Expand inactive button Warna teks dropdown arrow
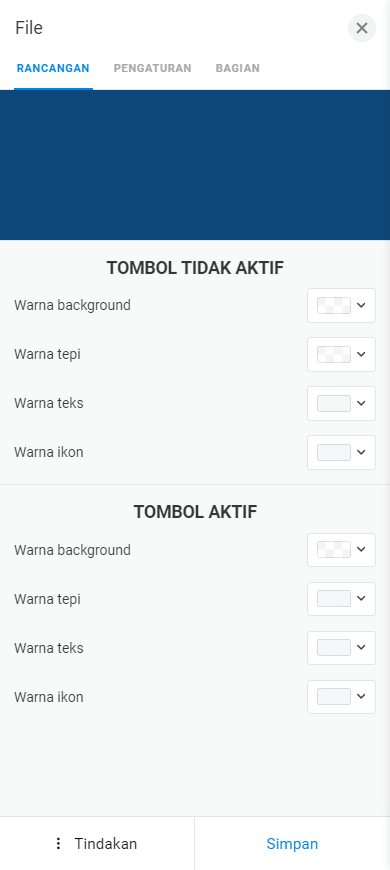Viewport: 390px width, 870px height. click(361, 403)
